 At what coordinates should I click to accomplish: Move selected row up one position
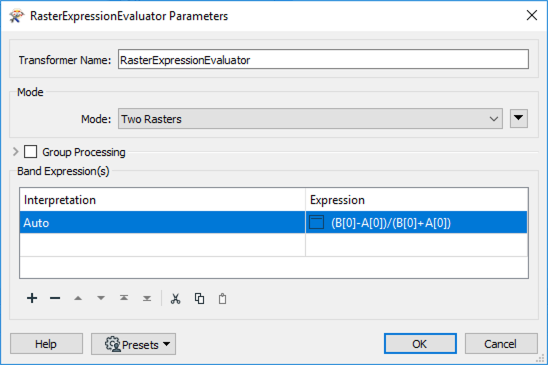click(x=78, y=298)
